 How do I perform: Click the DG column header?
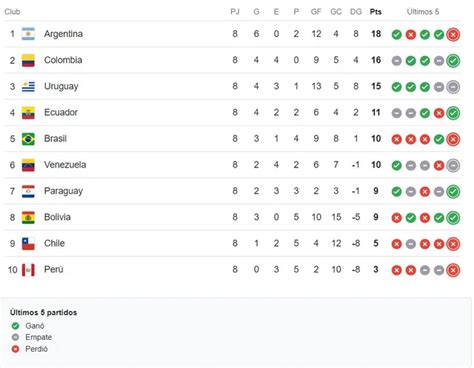[x=356, y=12]
